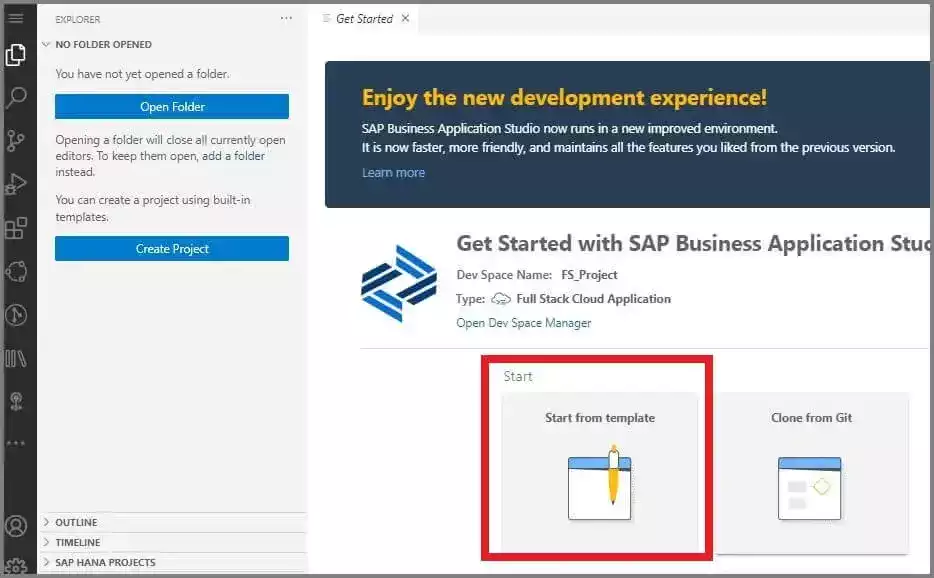
Task: Open Dev Space Manager link
Action: coord(524,323)
